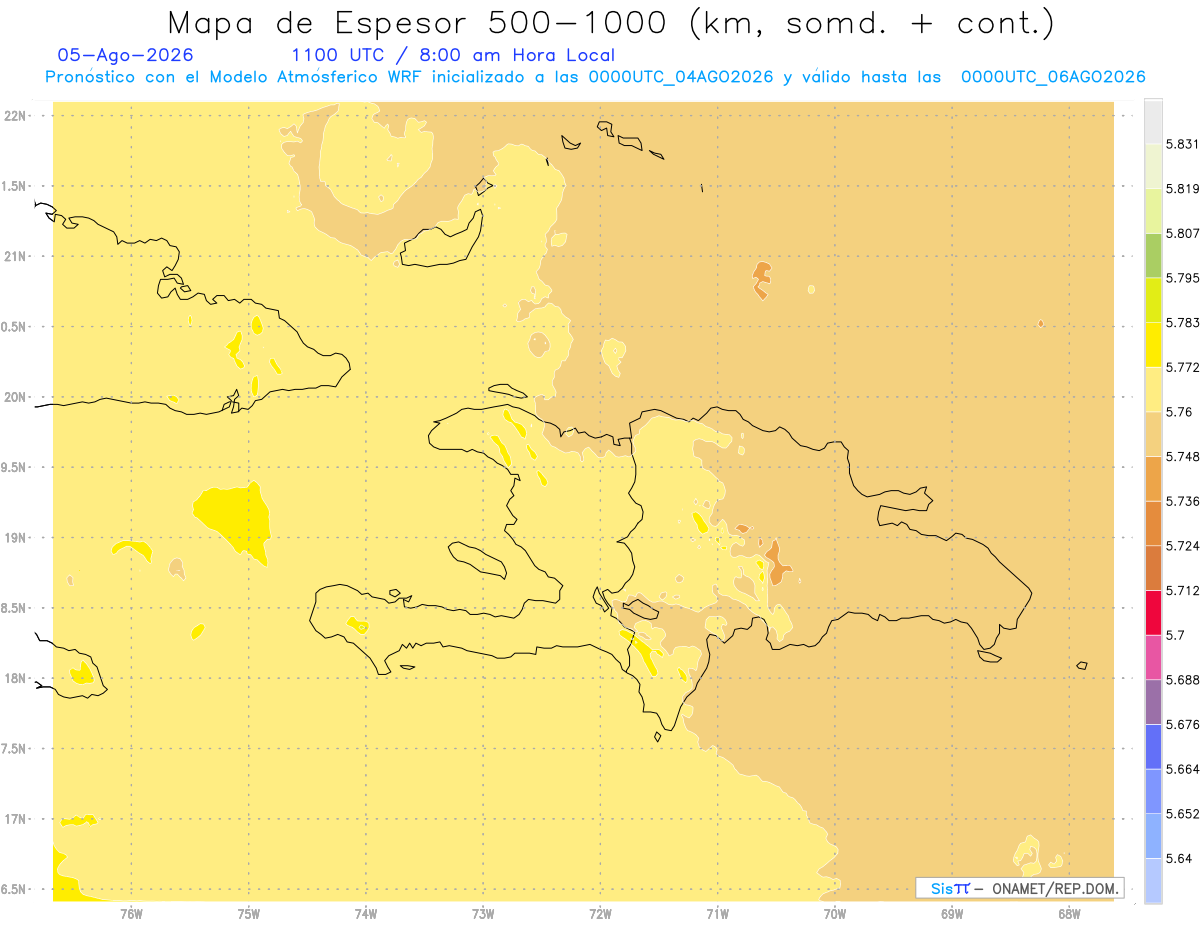
Task: Click legend value 5.76
Action: point(1178,411)
